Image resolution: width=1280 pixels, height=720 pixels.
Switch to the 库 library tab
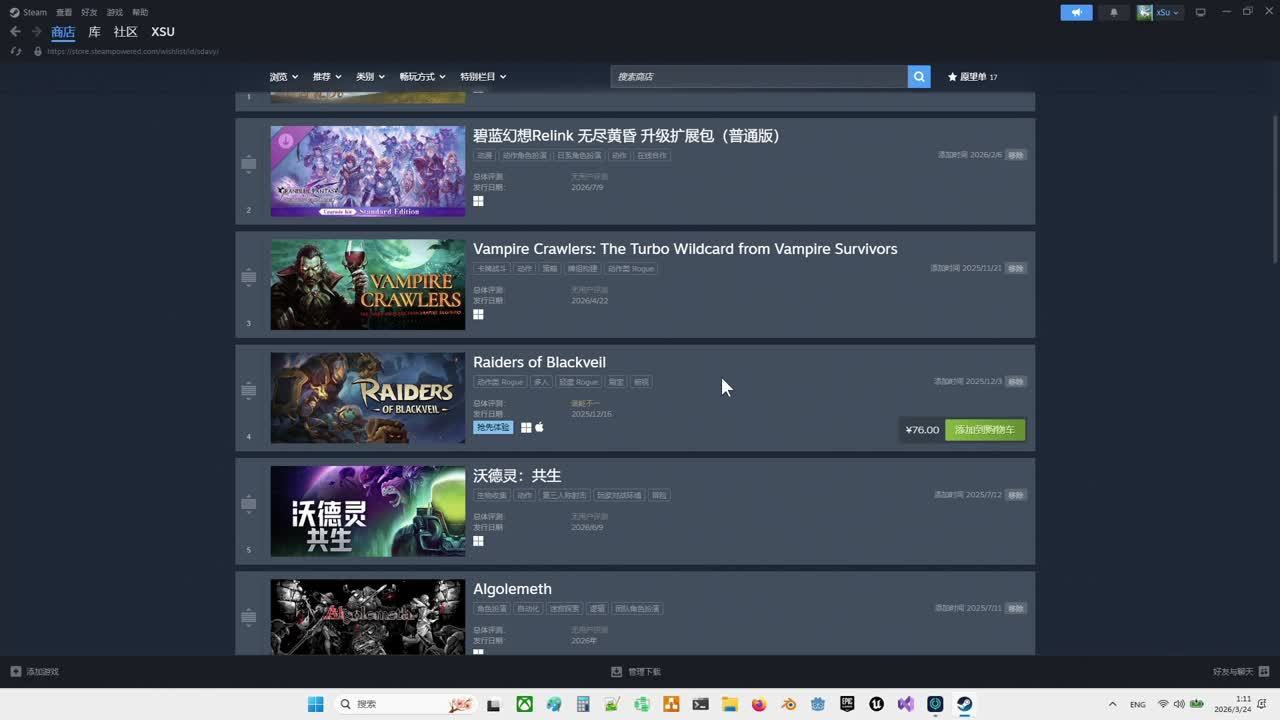point(94,32)
